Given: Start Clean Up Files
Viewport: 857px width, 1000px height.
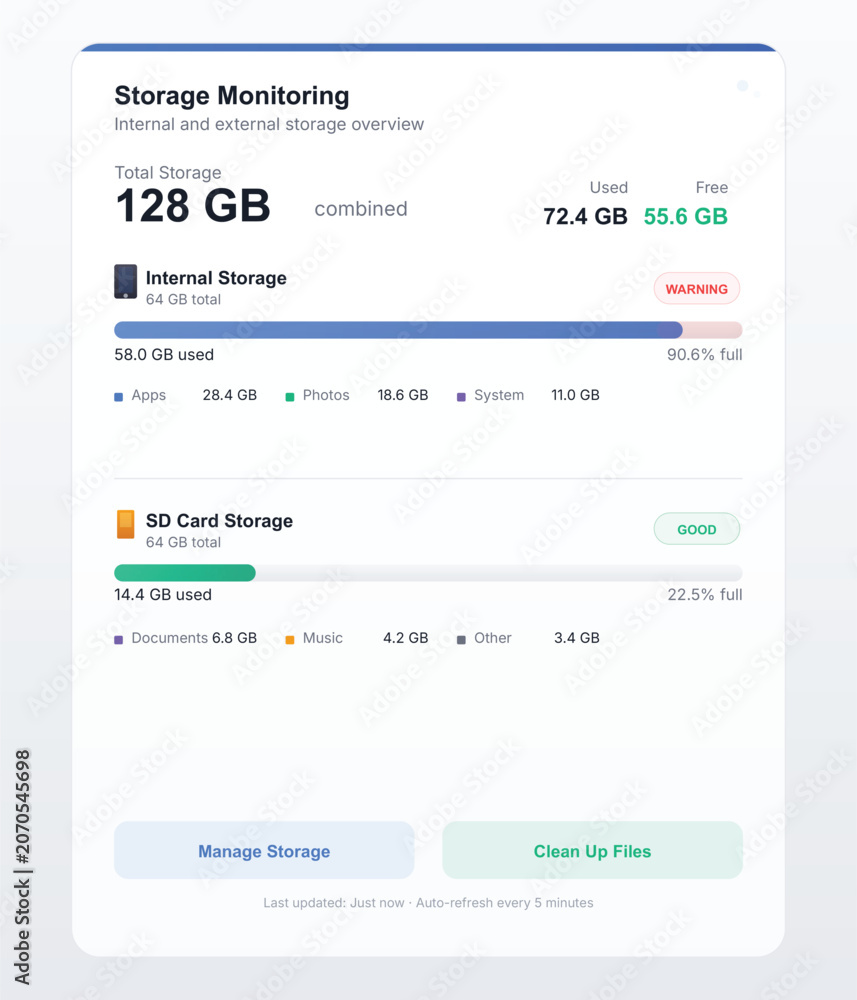Looking at the screenshot, I should coord(592,850).
